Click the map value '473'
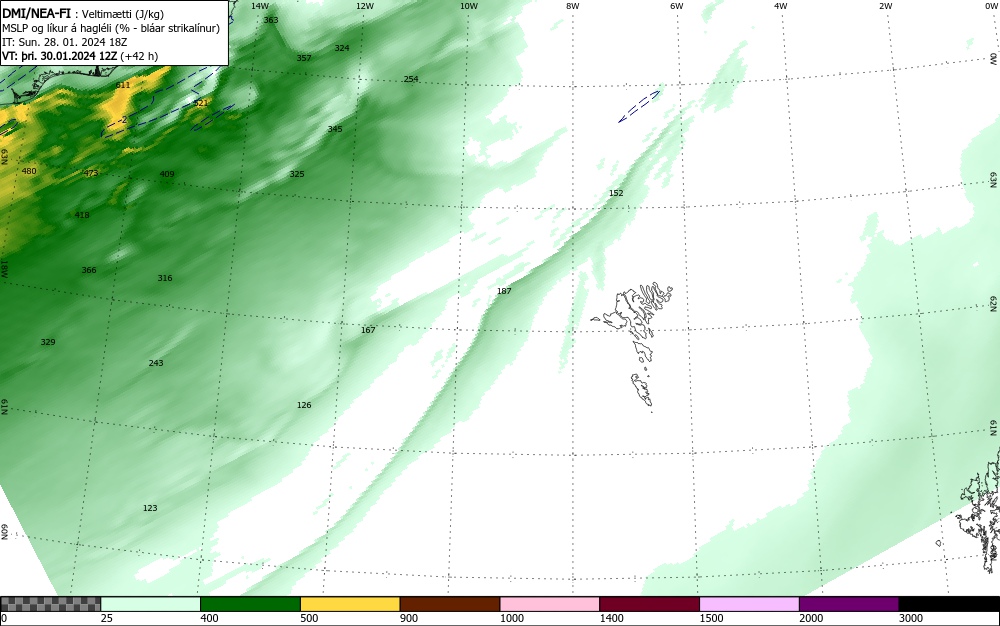The image size is (1000, 626). pos(91,173)
